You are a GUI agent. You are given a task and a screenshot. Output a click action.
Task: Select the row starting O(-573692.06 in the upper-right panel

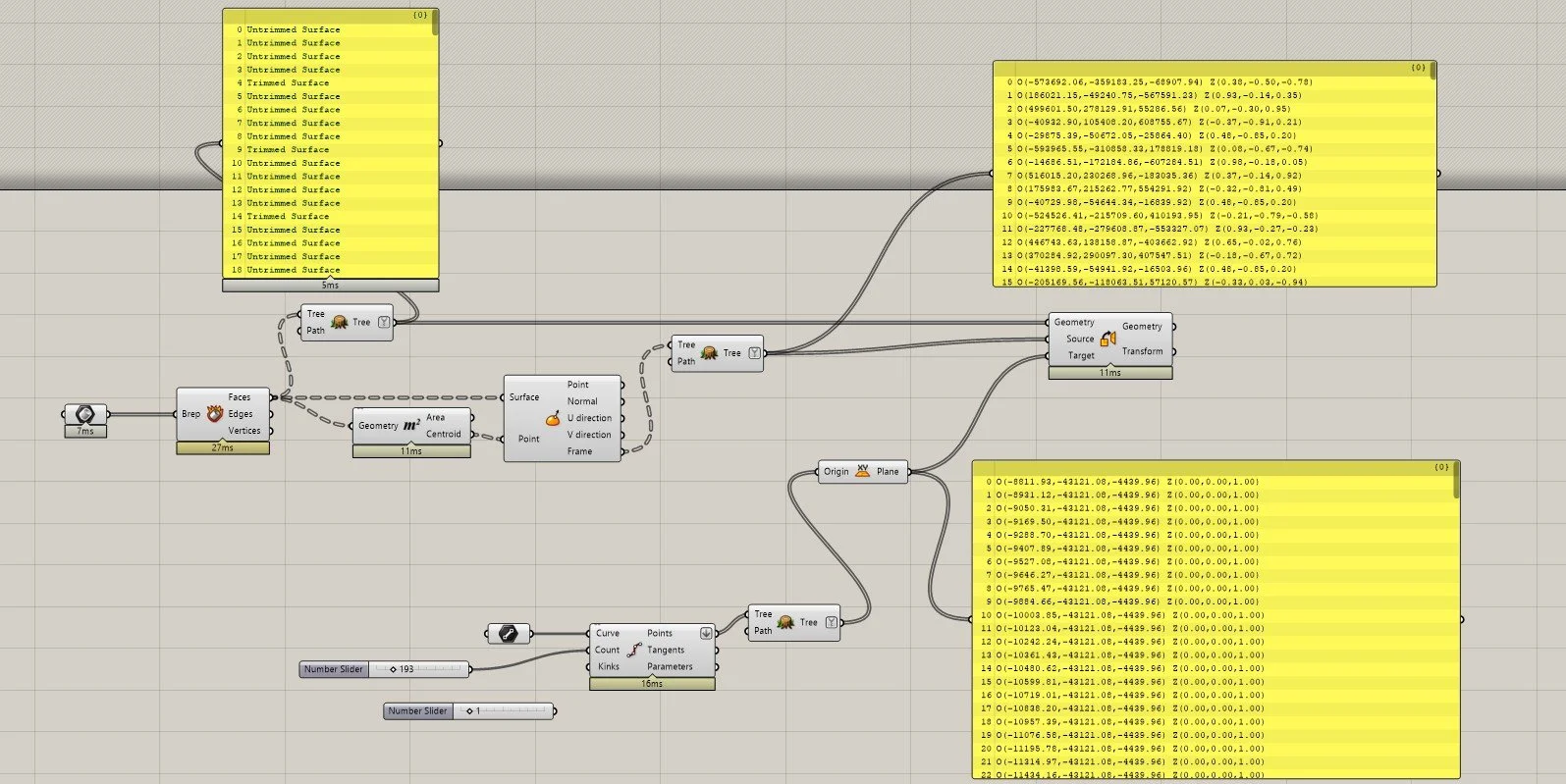point(1213,81)
